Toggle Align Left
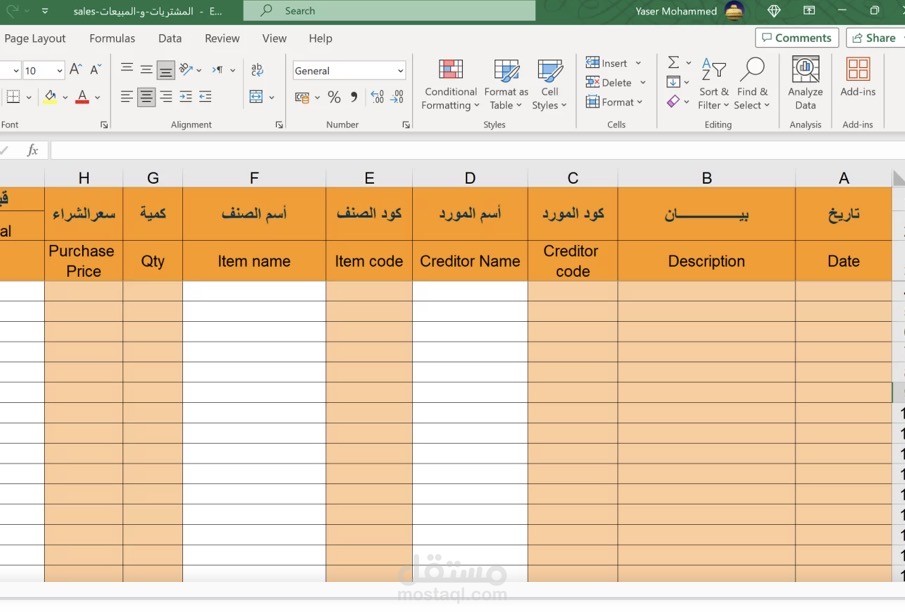 pos(127,96)
